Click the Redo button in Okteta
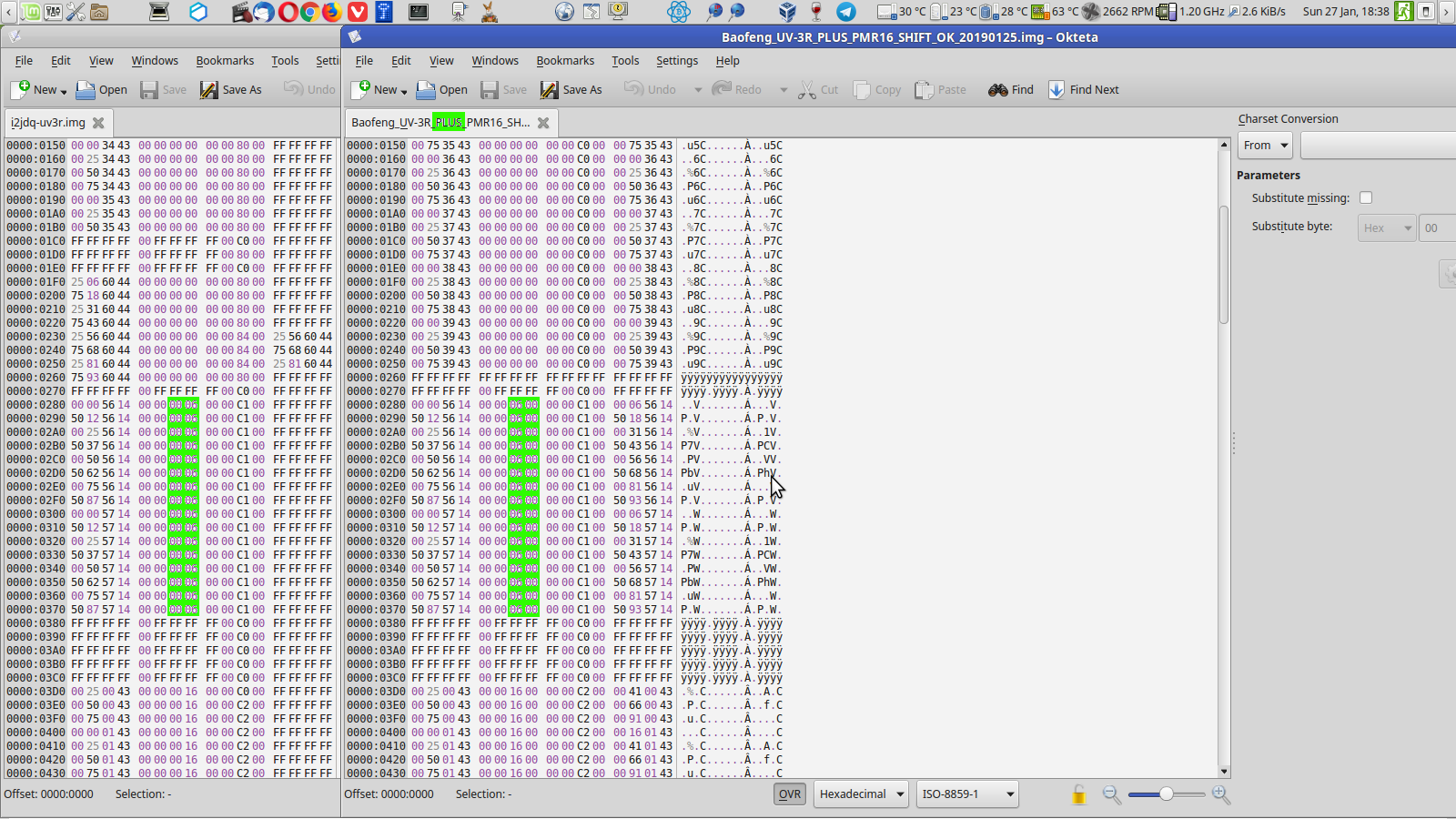1456x819 pixels. coord(737,89)
